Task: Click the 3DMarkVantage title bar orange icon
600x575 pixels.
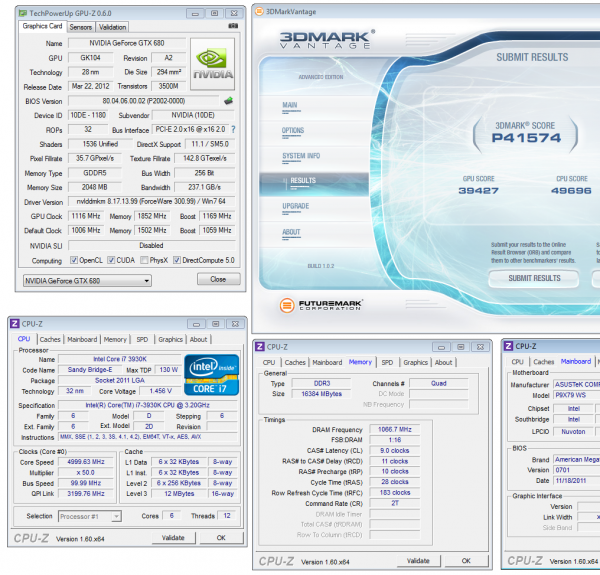Action: pos(259,11)
